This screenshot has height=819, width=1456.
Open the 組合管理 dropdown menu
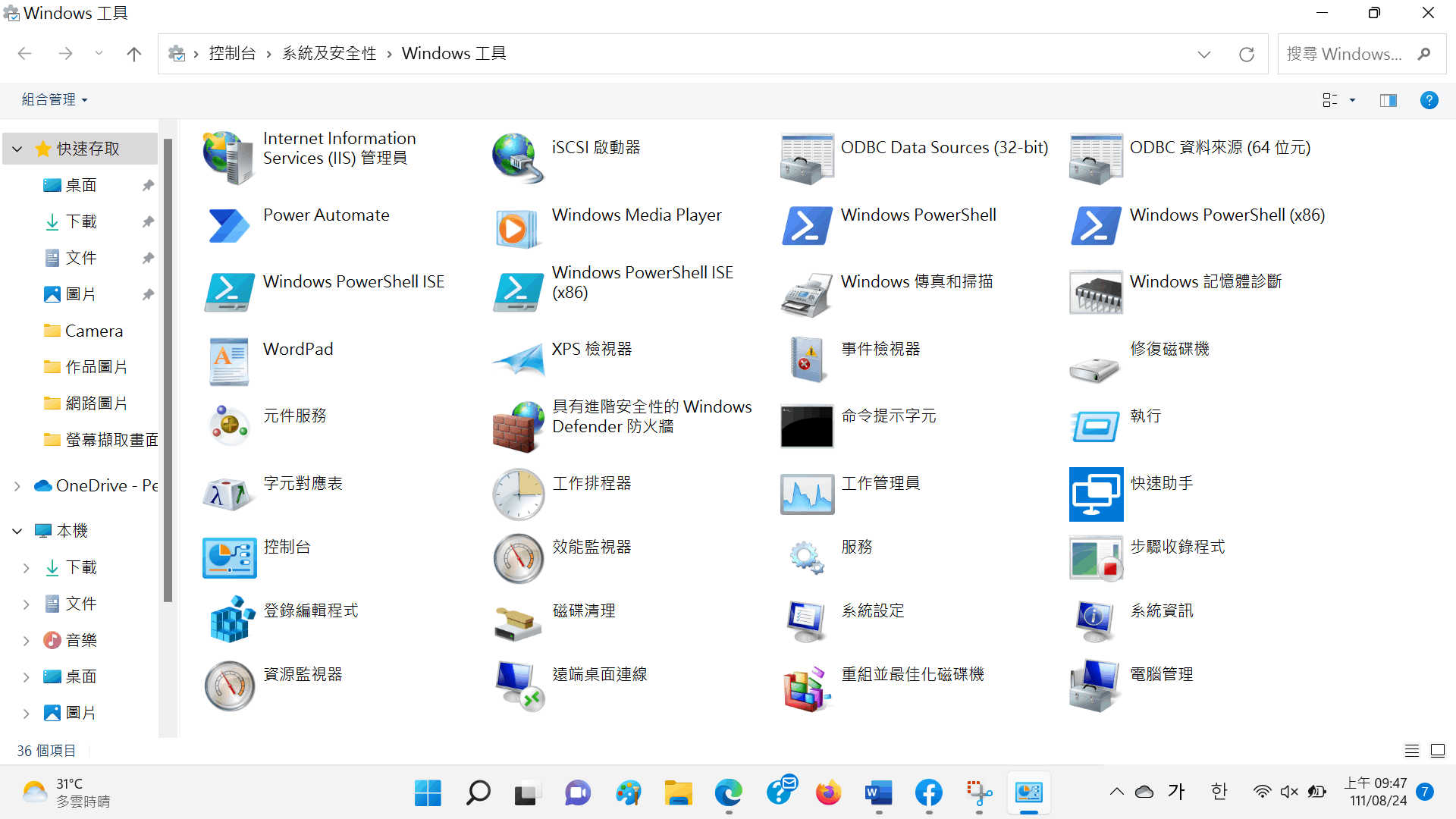click(x=55, y=99)
